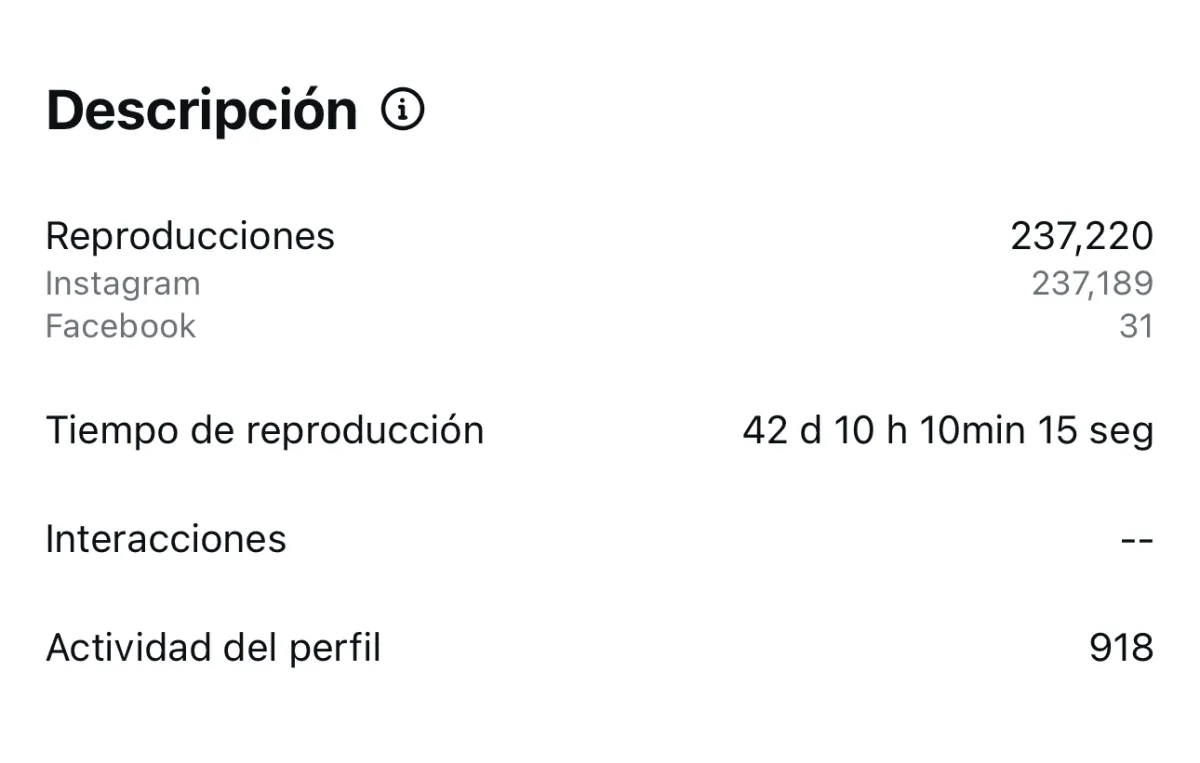The height and width of the screenshot is (763, 1200).
Task: Click the word reproducción in the time row
Action: [x=365, y=432]
